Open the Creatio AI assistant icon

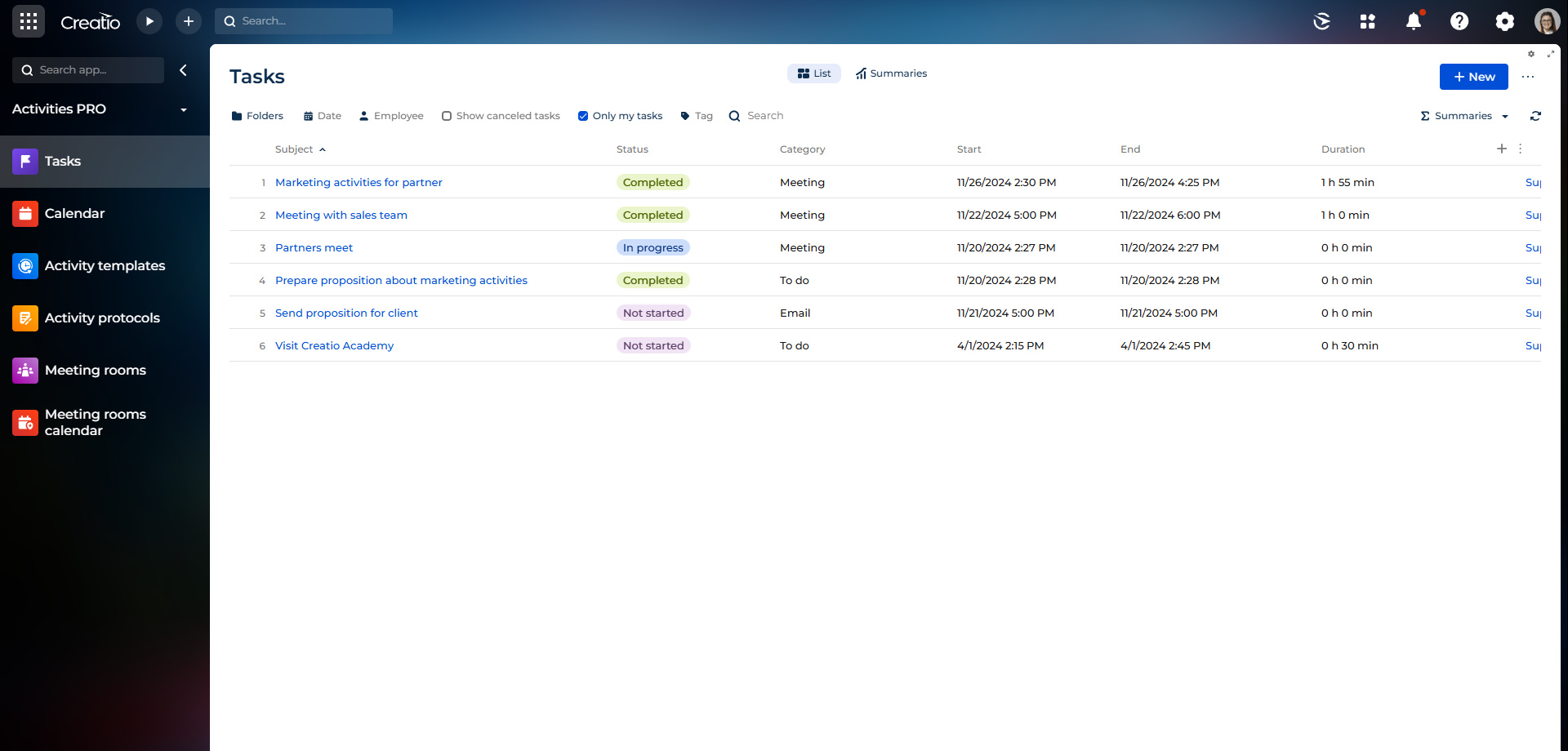pyautogui.click(x=1321, y=21)
